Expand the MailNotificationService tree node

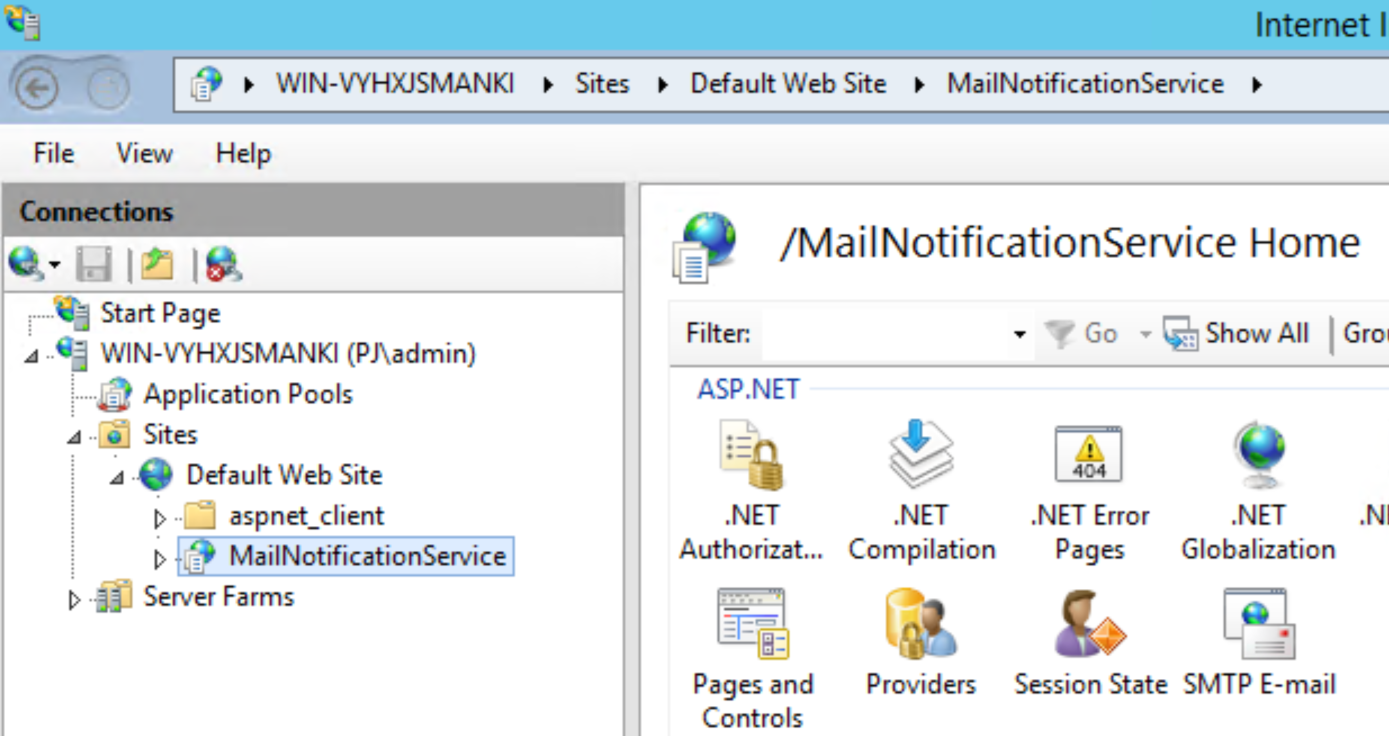160,558
